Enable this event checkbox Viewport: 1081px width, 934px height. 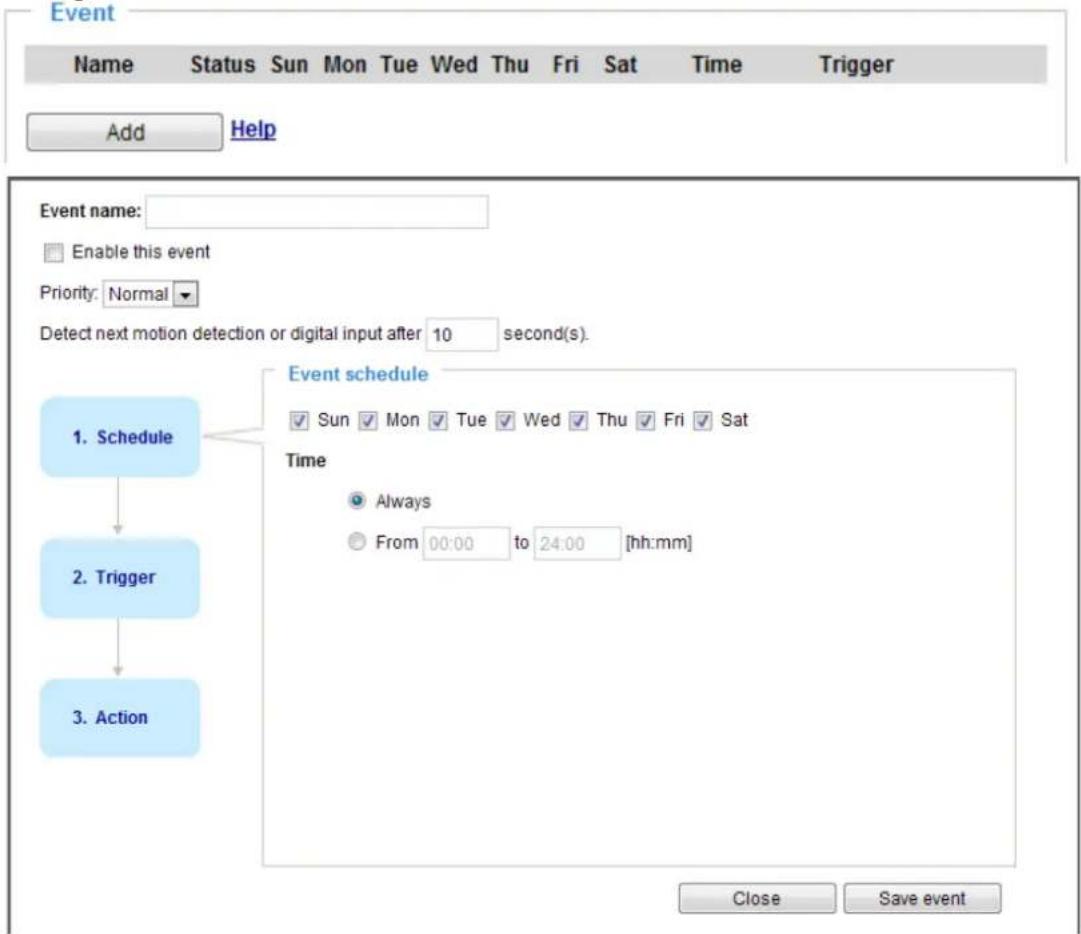[x=54, y=252]
